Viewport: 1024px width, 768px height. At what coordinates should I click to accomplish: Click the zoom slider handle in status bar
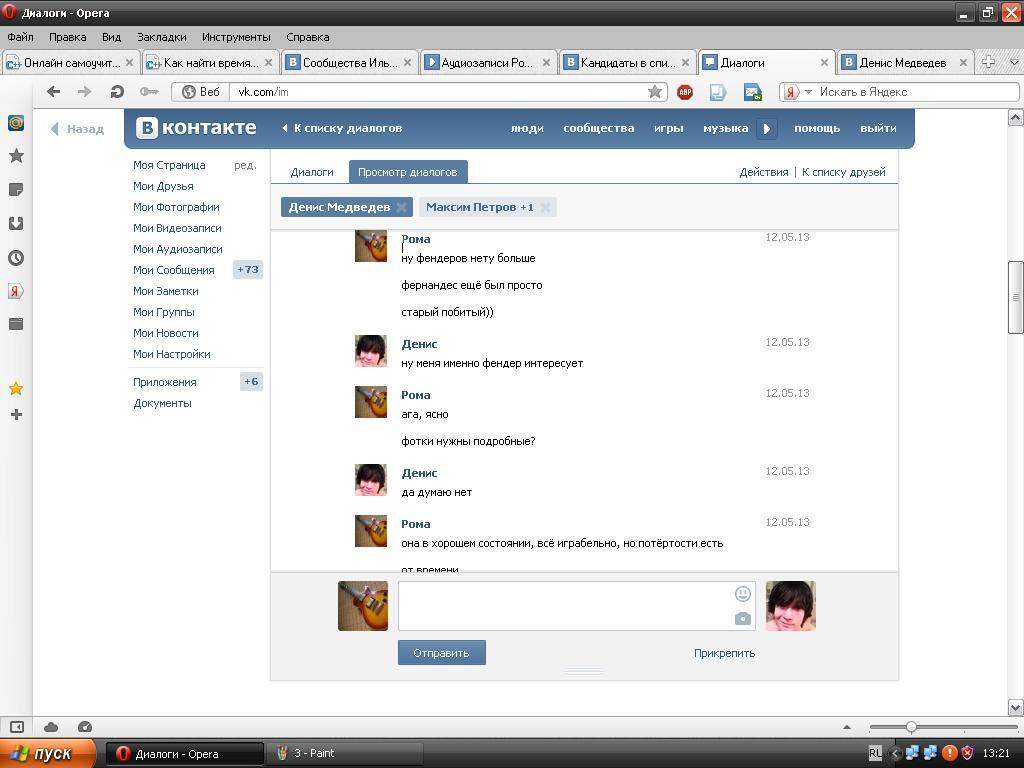[911, 727]
